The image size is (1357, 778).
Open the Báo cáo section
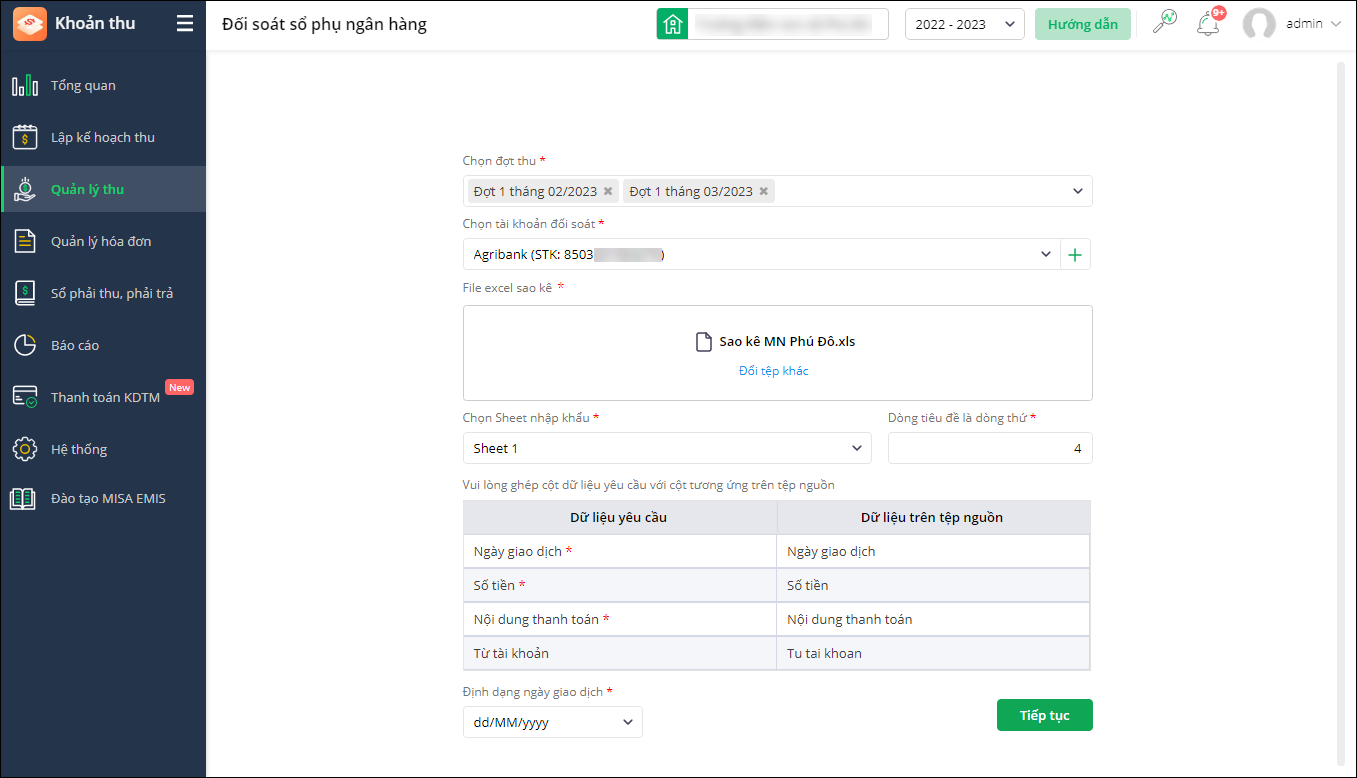(x=75, y=346)
